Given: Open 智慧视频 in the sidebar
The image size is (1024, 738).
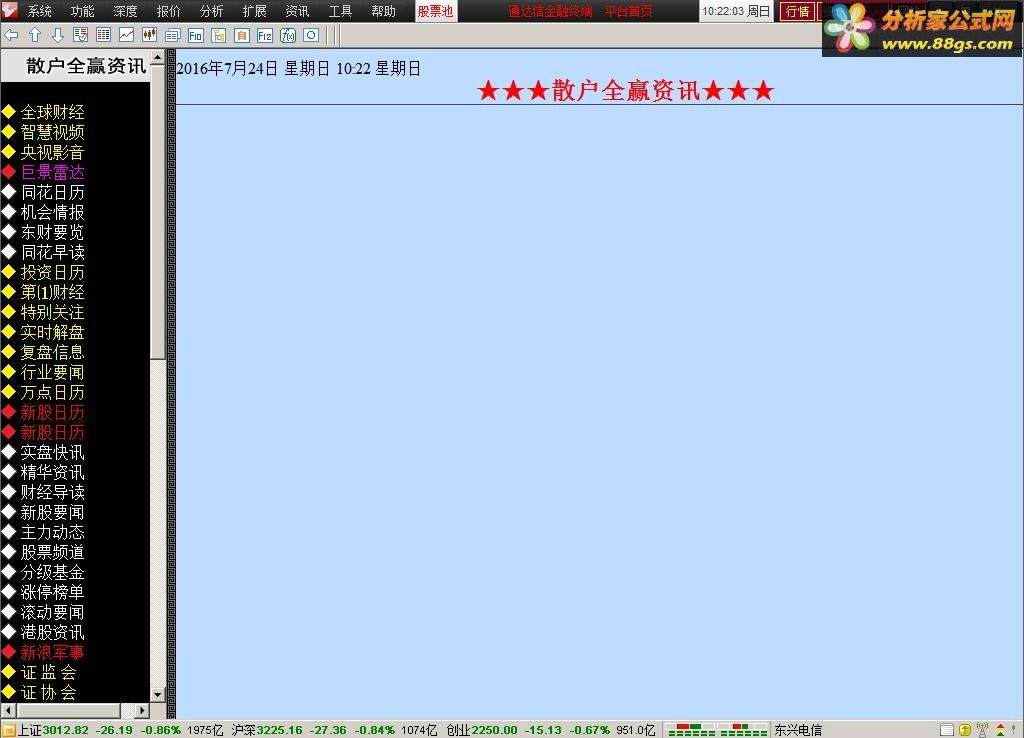Looking at the screenshot, I should point(52,133).
